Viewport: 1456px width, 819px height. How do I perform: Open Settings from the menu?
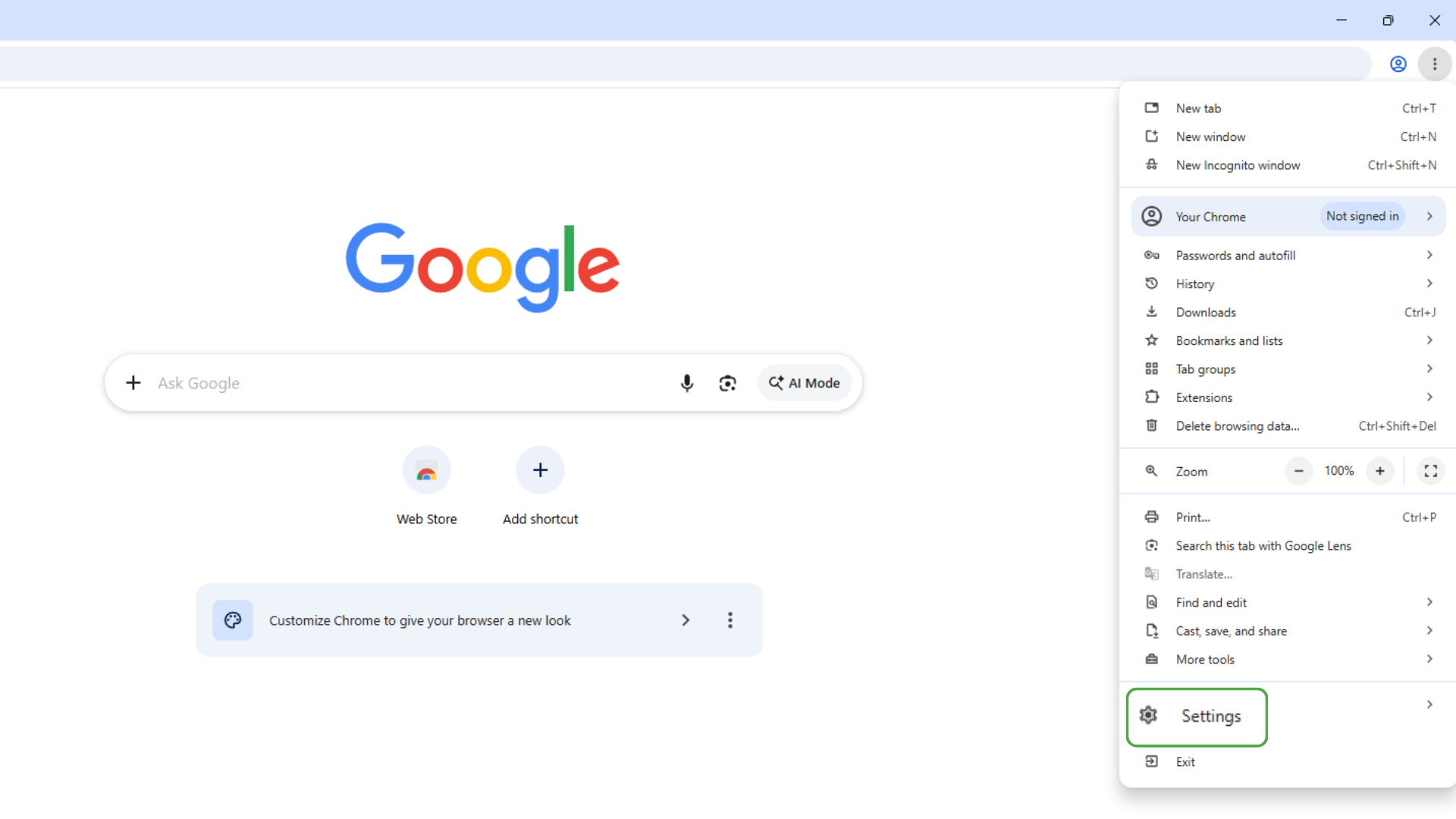(1197, 717)
